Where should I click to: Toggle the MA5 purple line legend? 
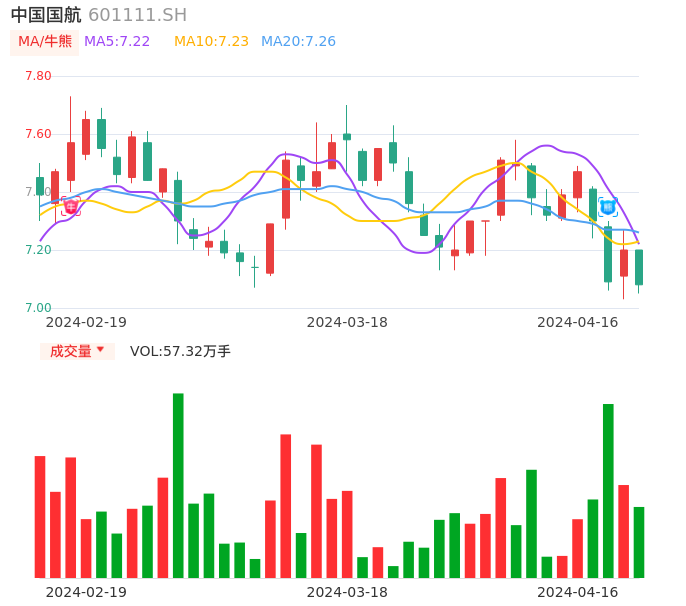coord(117,42)
